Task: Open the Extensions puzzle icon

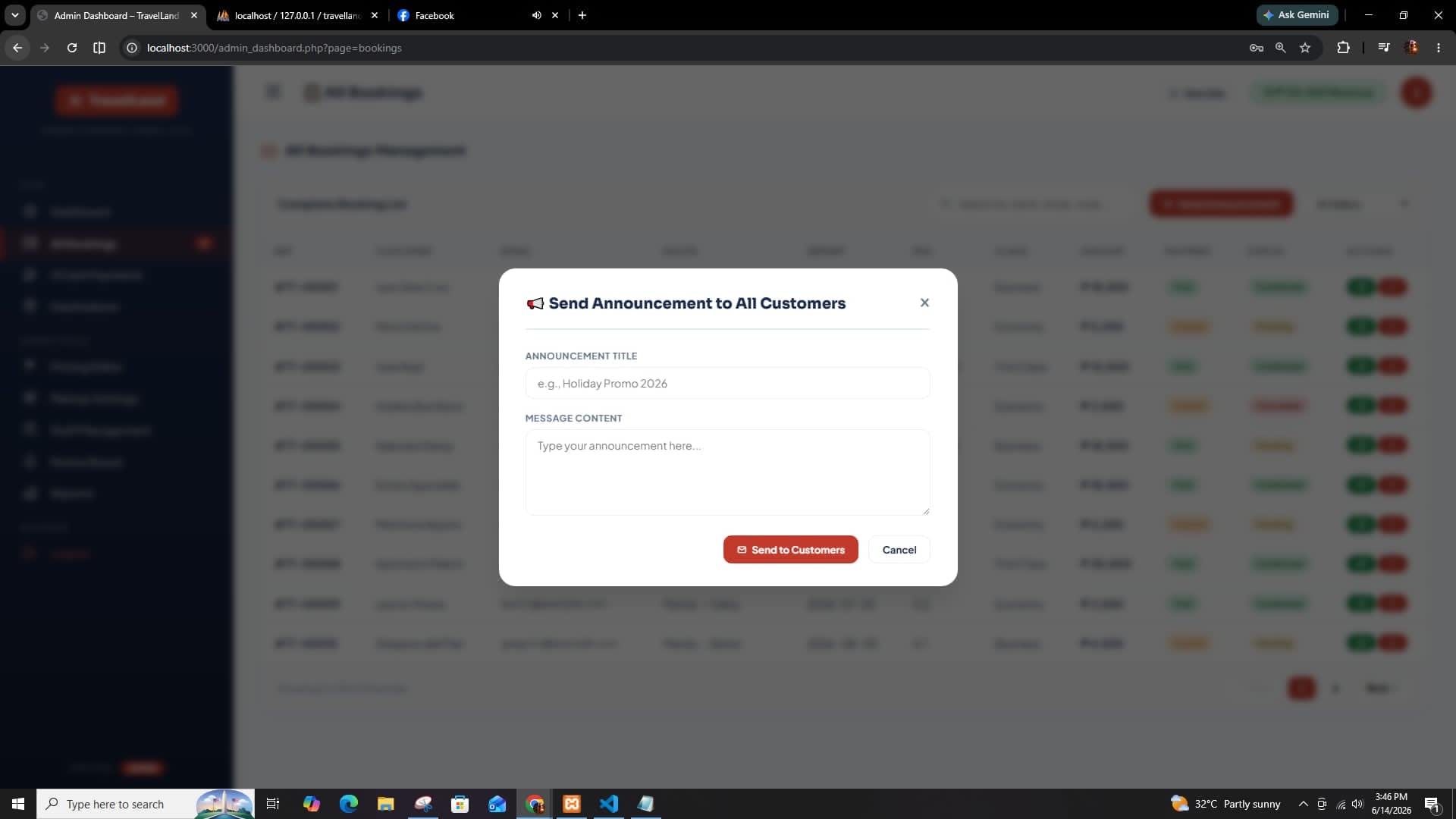Action: click(1343, 48)
